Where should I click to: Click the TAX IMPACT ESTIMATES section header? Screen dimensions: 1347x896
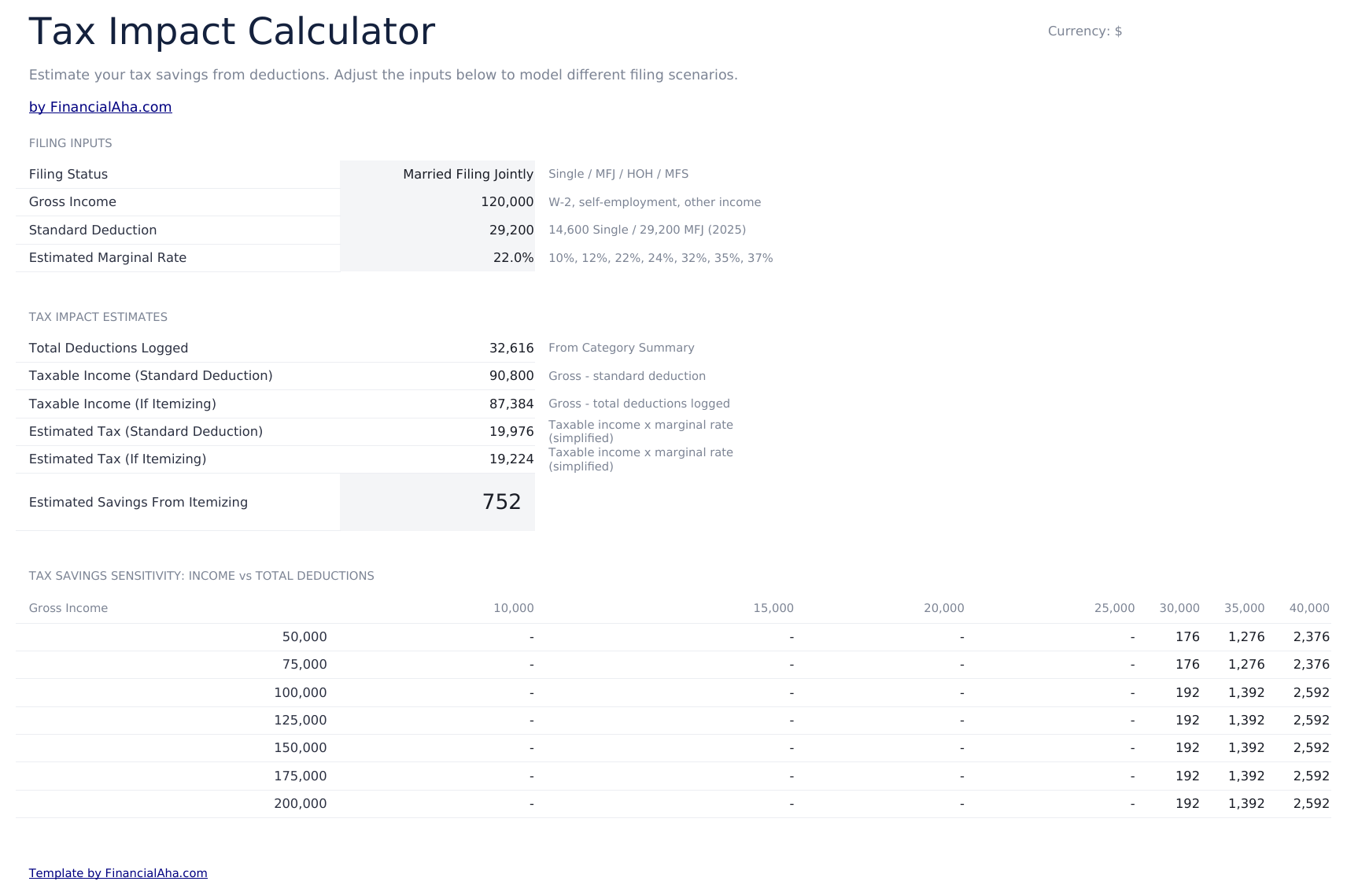coord(98,317)
